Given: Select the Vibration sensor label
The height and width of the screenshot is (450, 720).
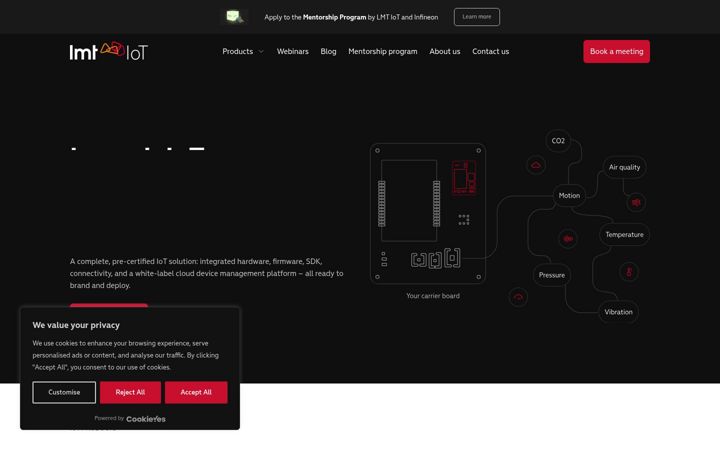Looking at the screenshot, I should tap(618, 312).
